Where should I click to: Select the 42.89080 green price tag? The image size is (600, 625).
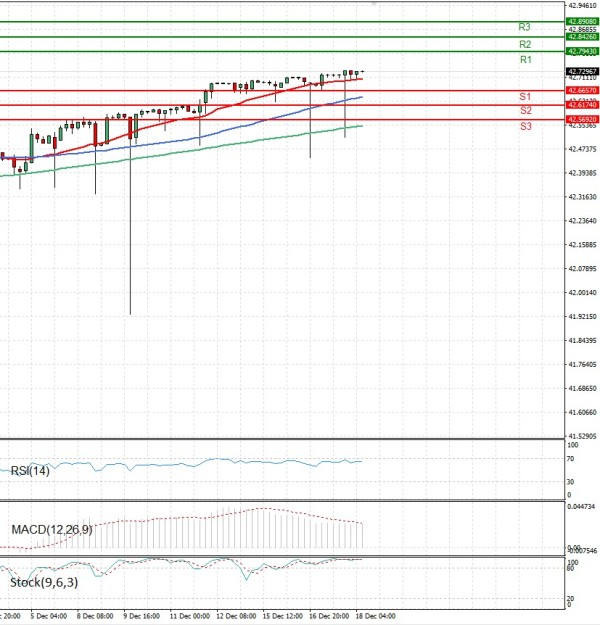point(582,21)
